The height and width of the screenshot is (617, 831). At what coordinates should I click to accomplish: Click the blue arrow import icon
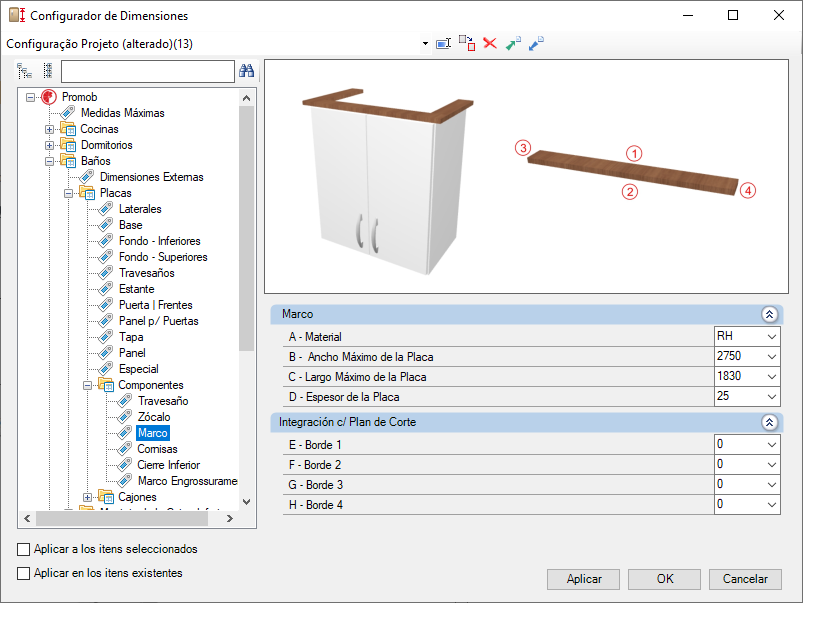click(536, 43)
